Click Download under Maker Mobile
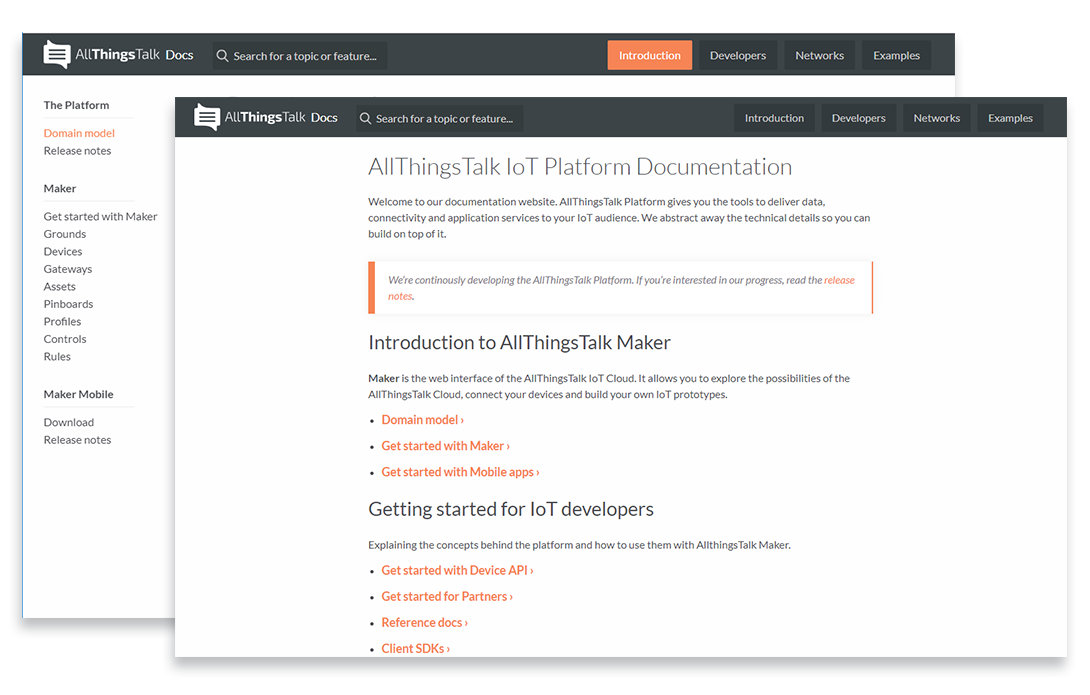The width and height of the screenshot is (1090, 695). (68, 421)
